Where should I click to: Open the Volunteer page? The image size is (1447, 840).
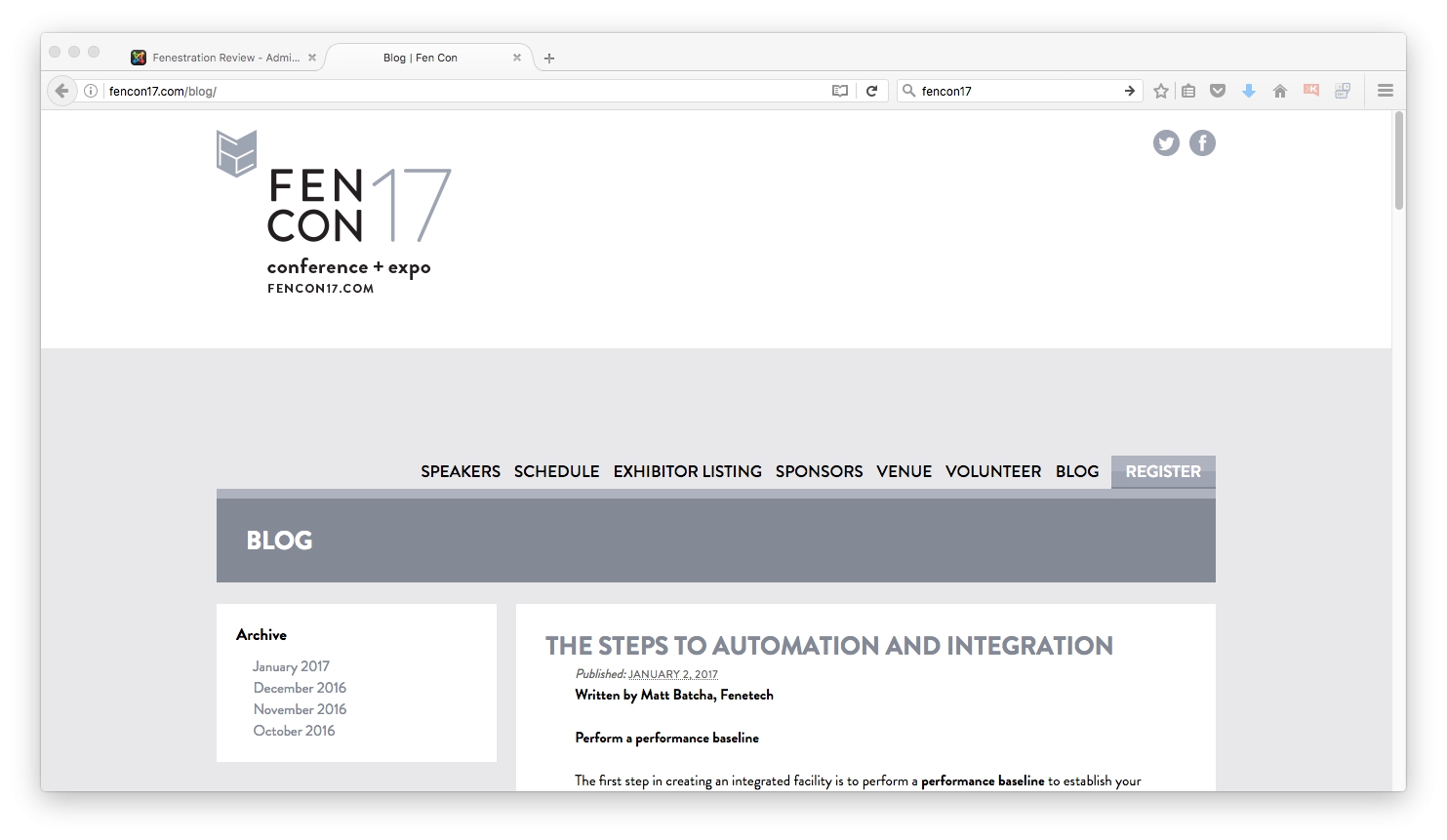[x=993, y=471]
